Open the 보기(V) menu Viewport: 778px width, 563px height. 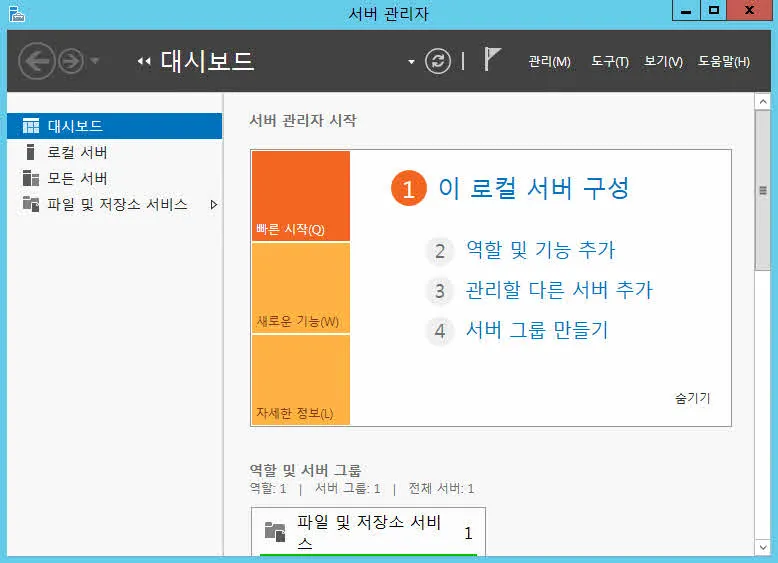coord(663,62)
